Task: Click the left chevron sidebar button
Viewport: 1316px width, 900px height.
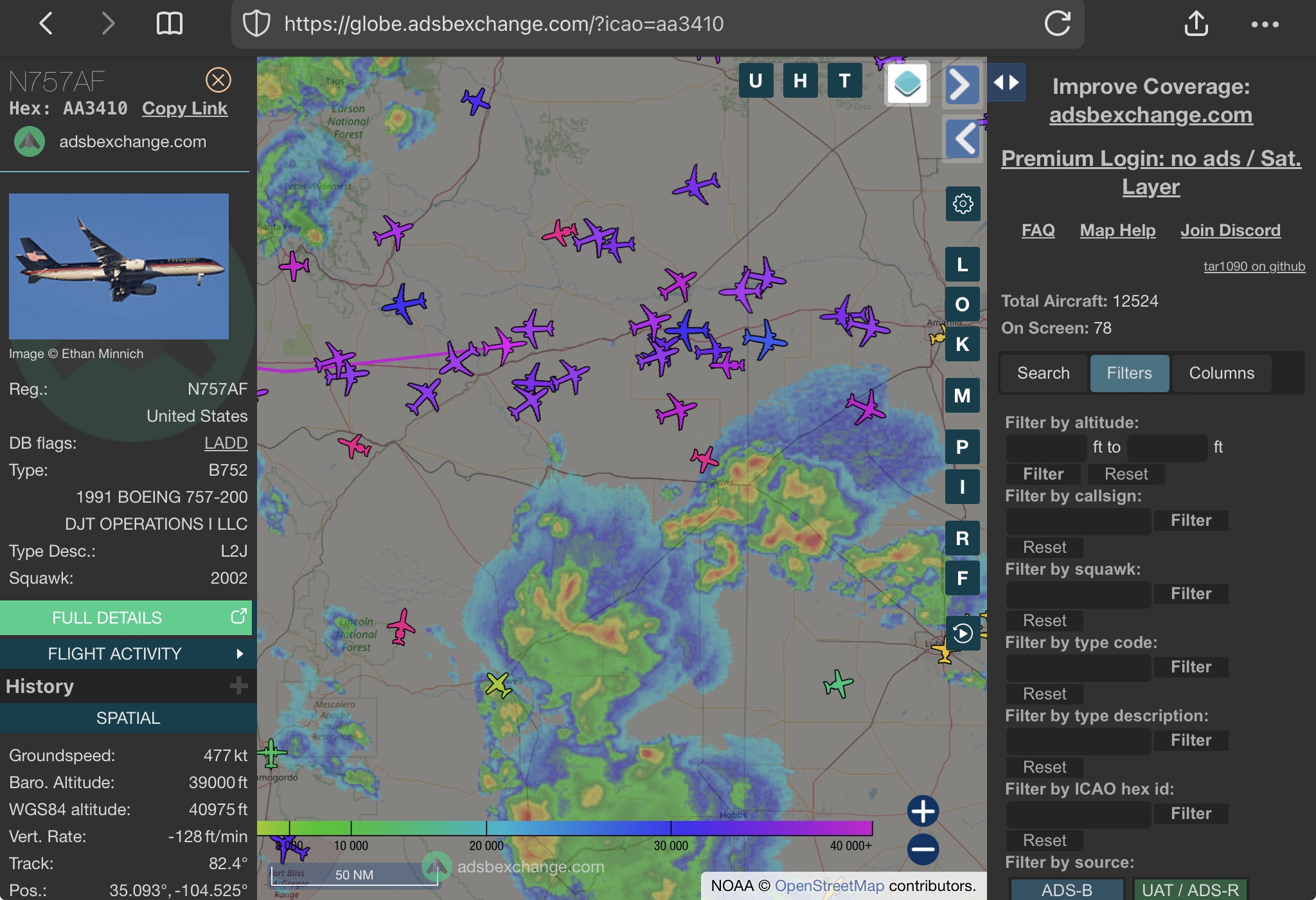Action: (x=962, y=139)
